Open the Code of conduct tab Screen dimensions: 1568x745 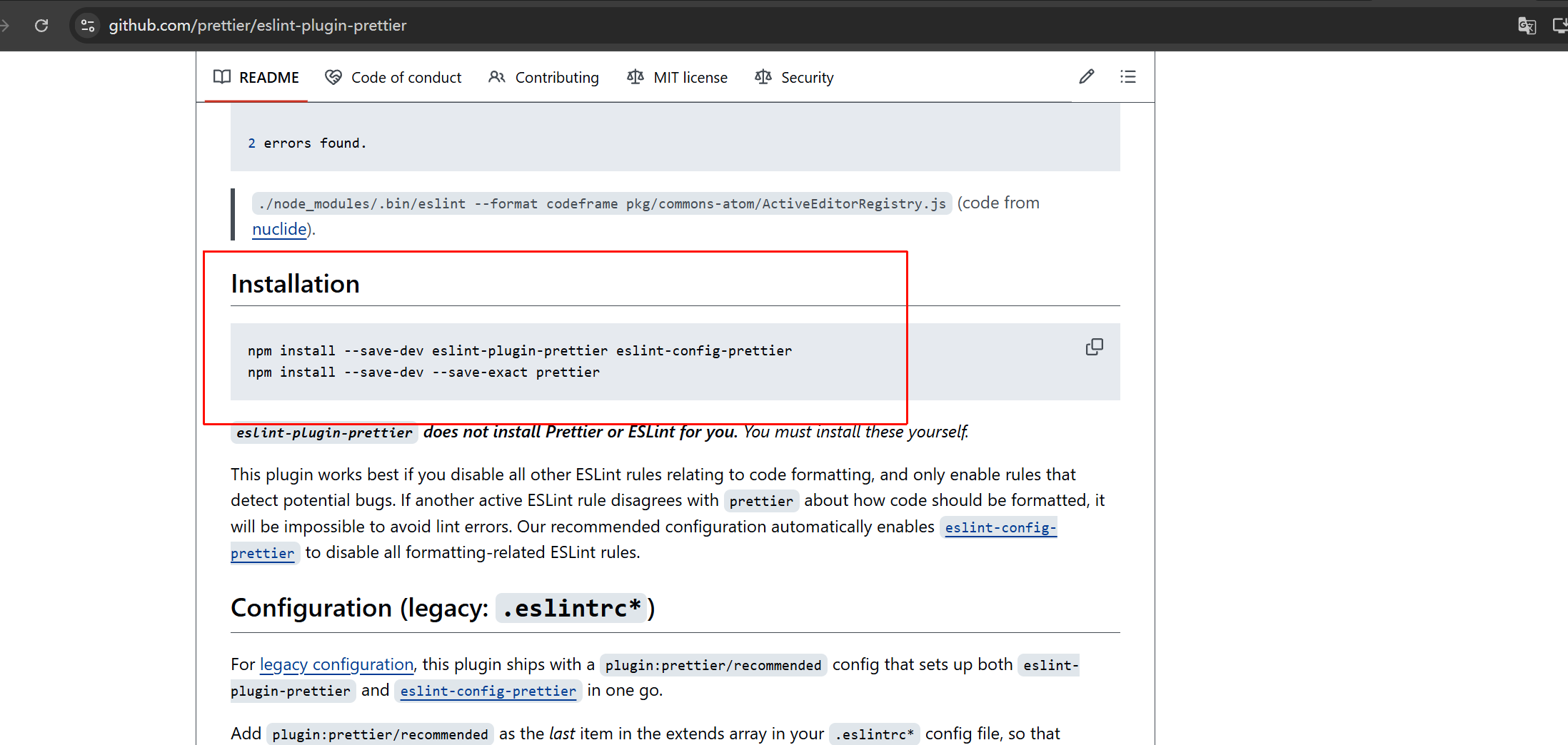click(393, 77)
